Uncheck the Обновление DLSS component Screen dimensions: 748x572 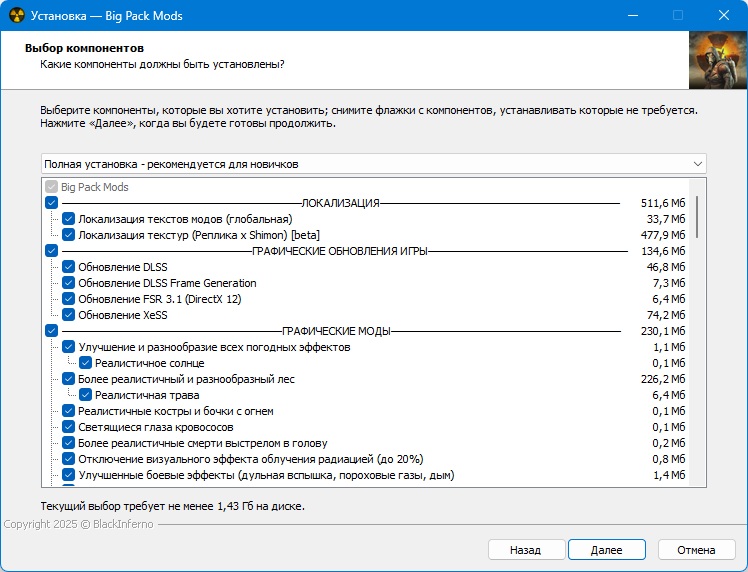68,267
